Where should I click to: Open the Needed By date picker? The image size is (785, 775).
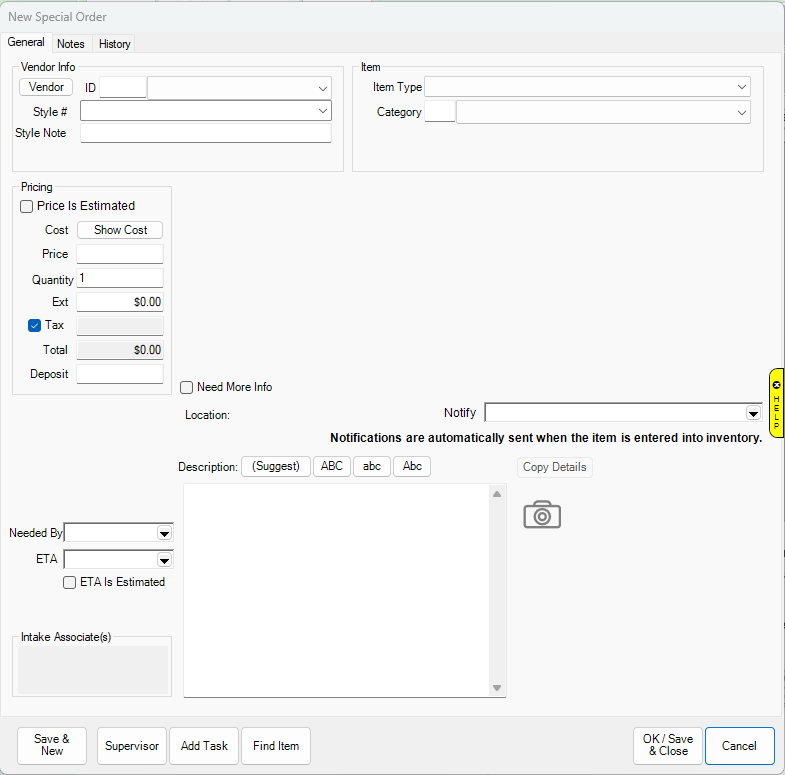[164, 533]
